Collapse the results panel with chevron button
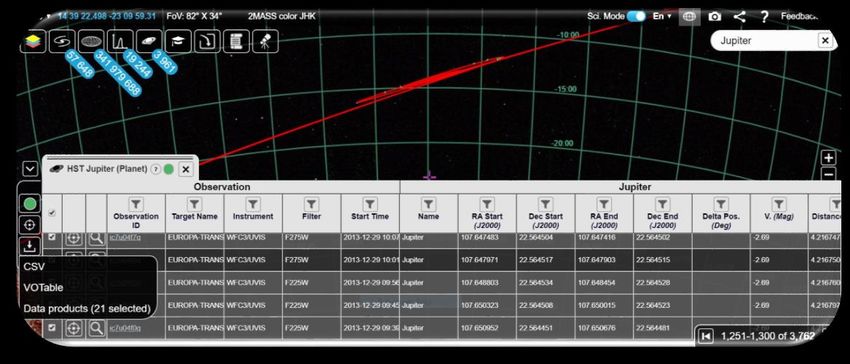 (30, 169)
